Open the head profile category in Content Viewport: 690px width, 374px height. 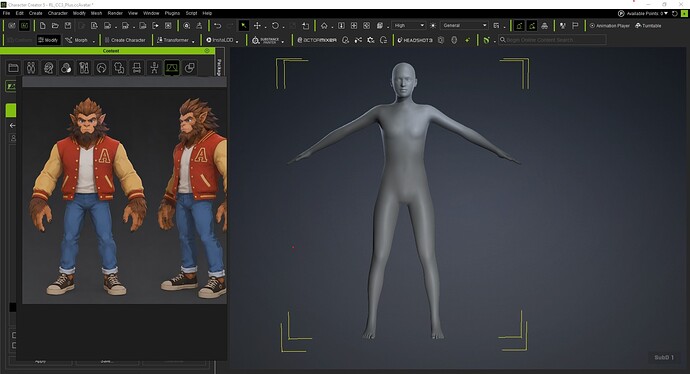pos(48,68)
